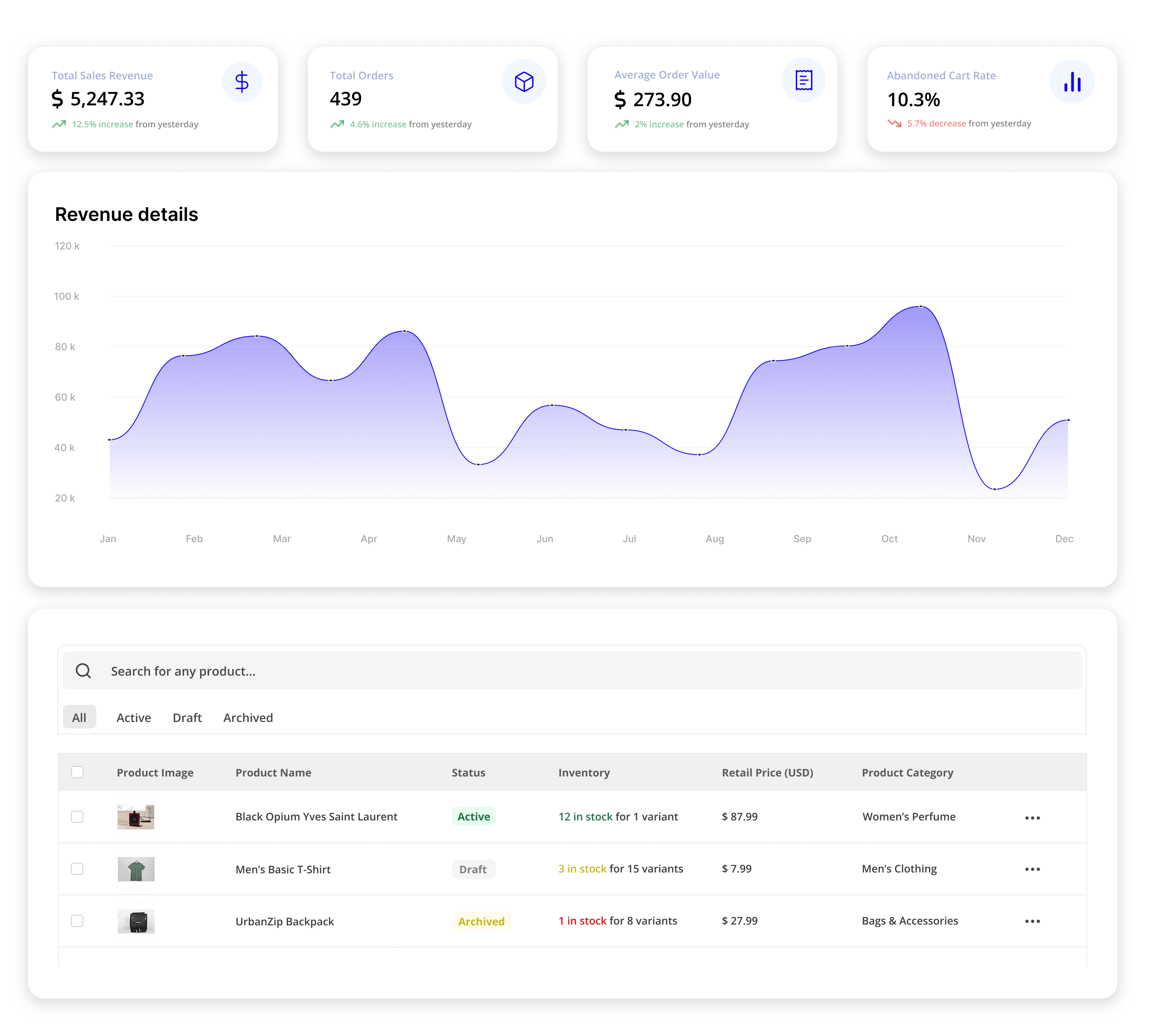The image size is (1149, 1036).
Task: Switch to the Active filter tab
Action: [x=133, y=717]
